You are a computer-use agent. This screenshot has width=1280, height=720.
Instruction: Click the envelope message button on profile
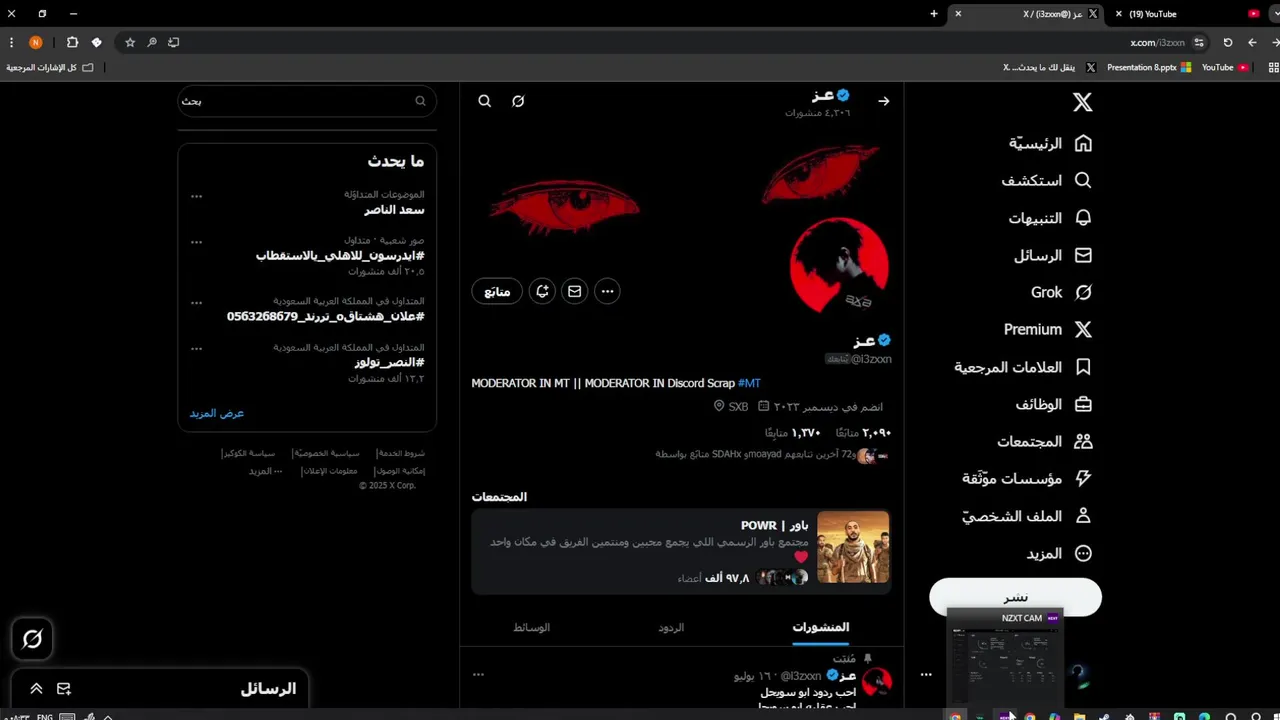(574, 291)
